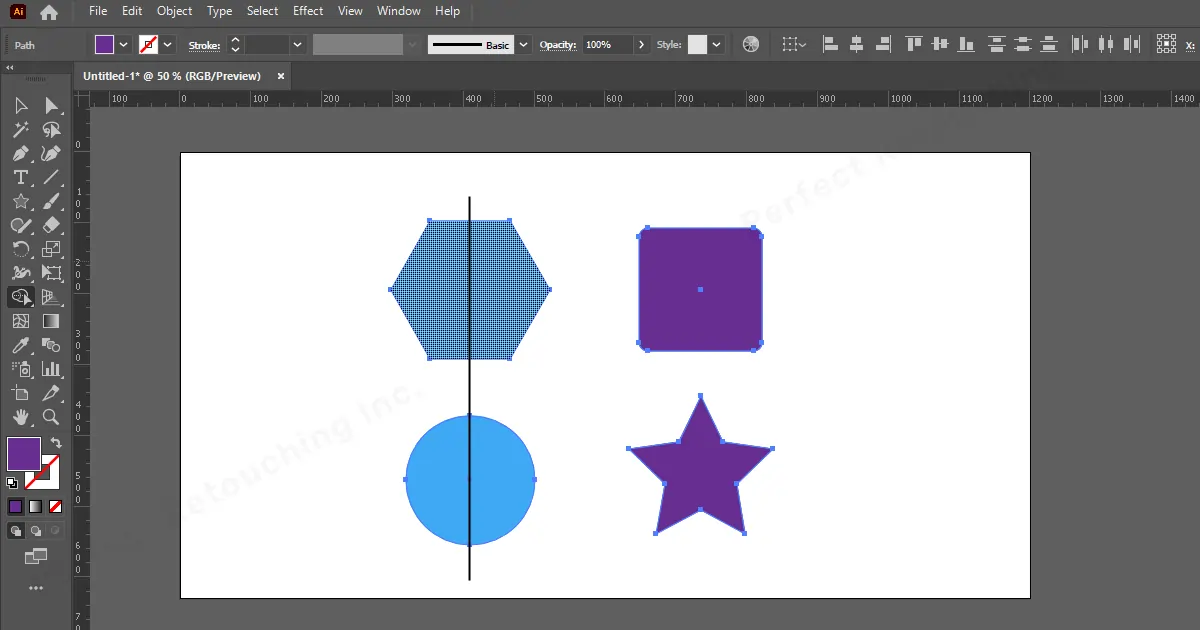
Task: Set paint mode to None
Action: pyautogui.click(x=56, y=507)
